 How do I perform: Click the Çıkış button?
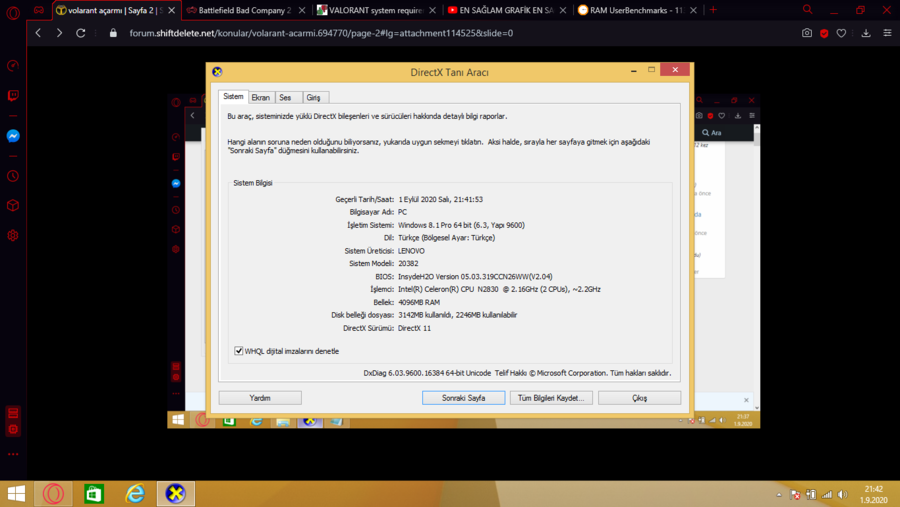639,398
